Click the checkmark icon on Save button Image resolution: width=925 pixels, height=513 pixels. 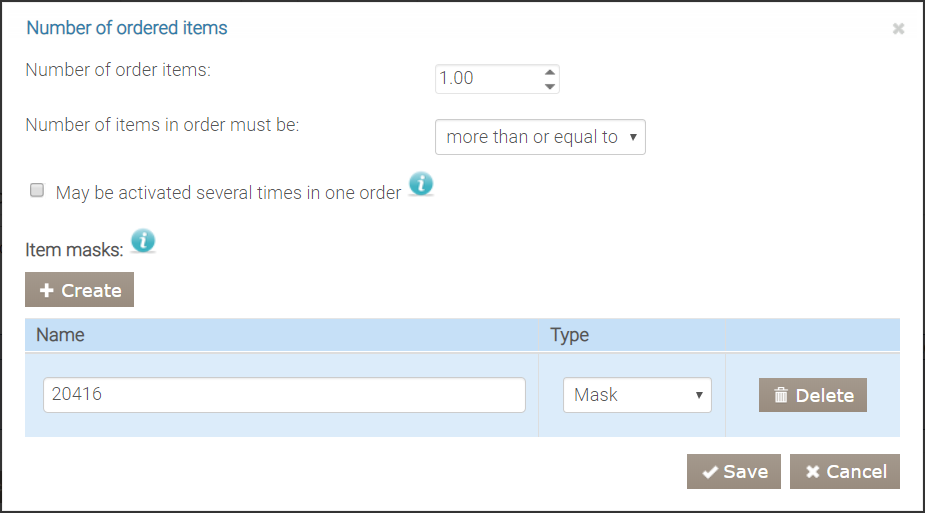[x=710, y=472]
